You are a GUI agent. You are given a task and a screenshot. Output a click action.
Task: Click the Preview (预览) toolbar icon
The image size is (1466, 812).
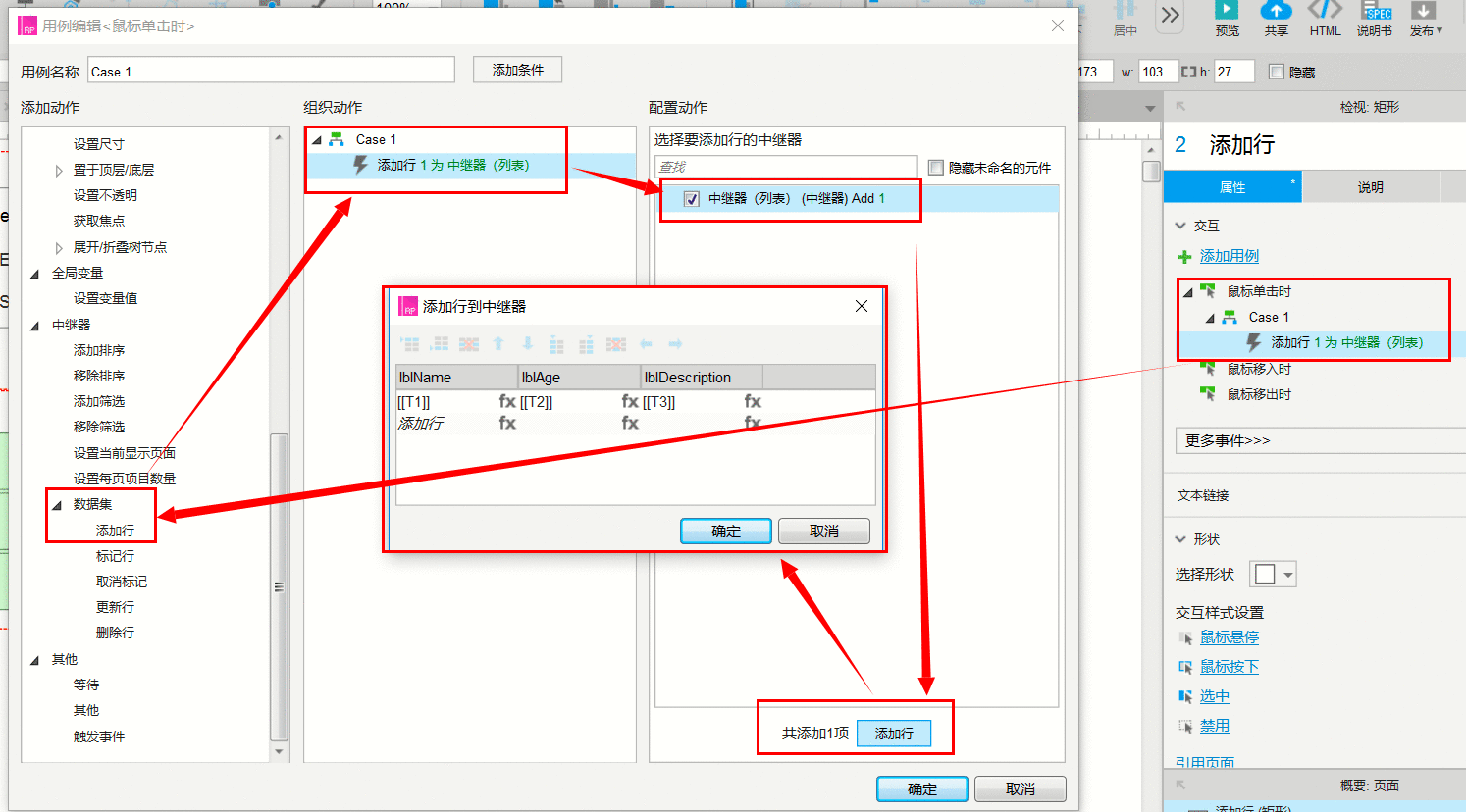1227,11
